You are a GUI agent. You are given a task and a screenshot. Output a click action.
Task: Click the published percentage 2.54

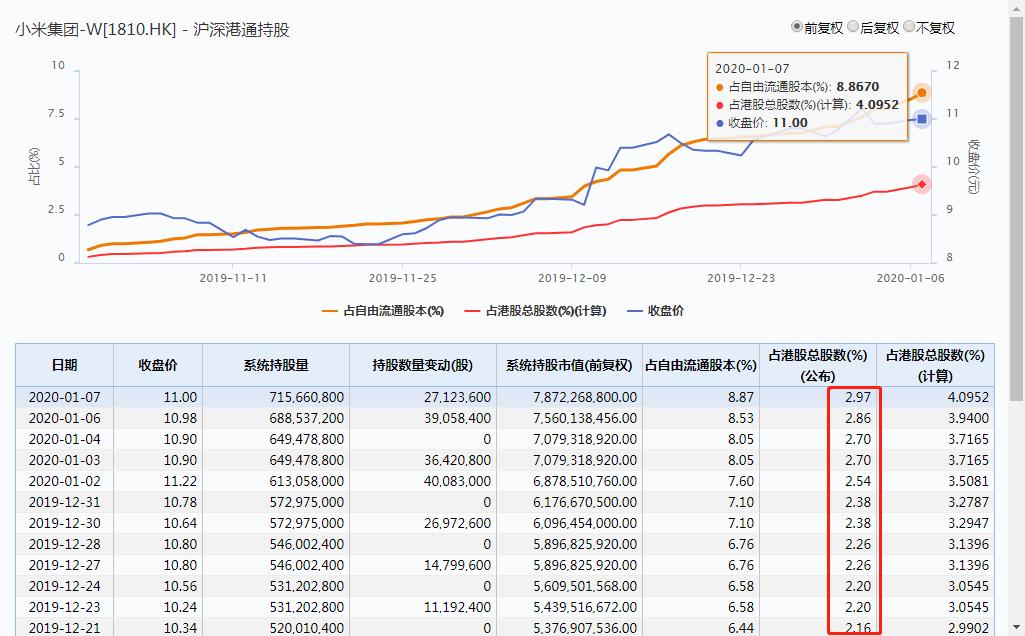[x=858, y=480]
